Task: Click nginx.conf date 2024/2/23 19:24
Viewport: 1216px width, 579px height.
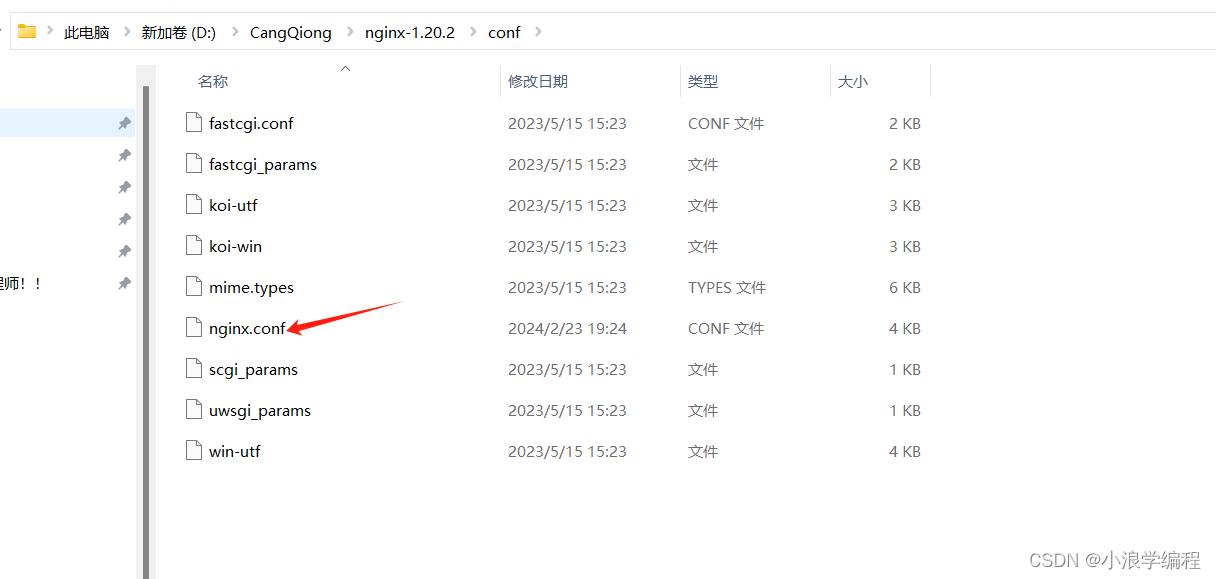Action: click(567, 328)
